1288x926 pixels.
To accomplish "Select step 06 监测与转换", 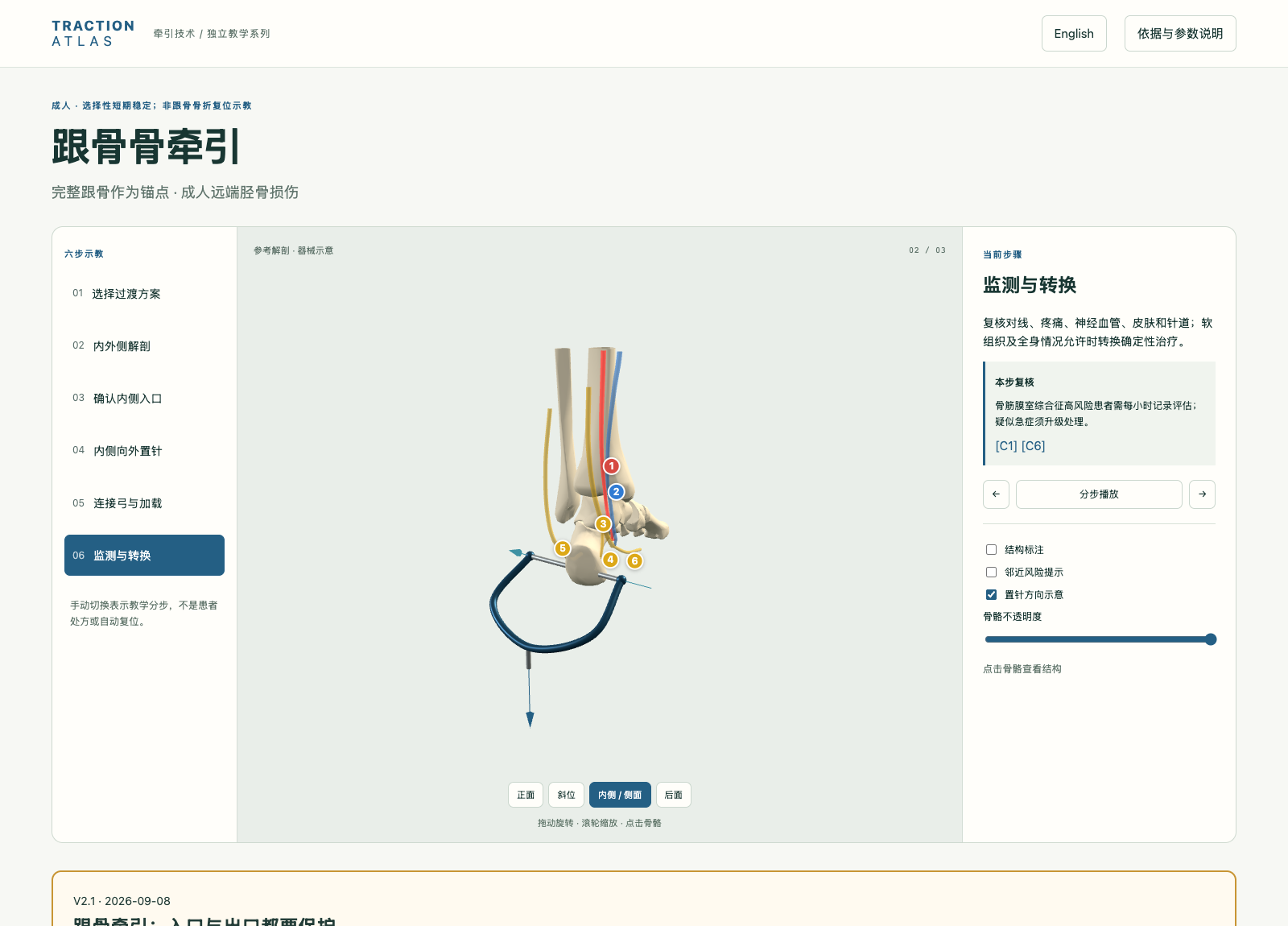I will [144, 556].
